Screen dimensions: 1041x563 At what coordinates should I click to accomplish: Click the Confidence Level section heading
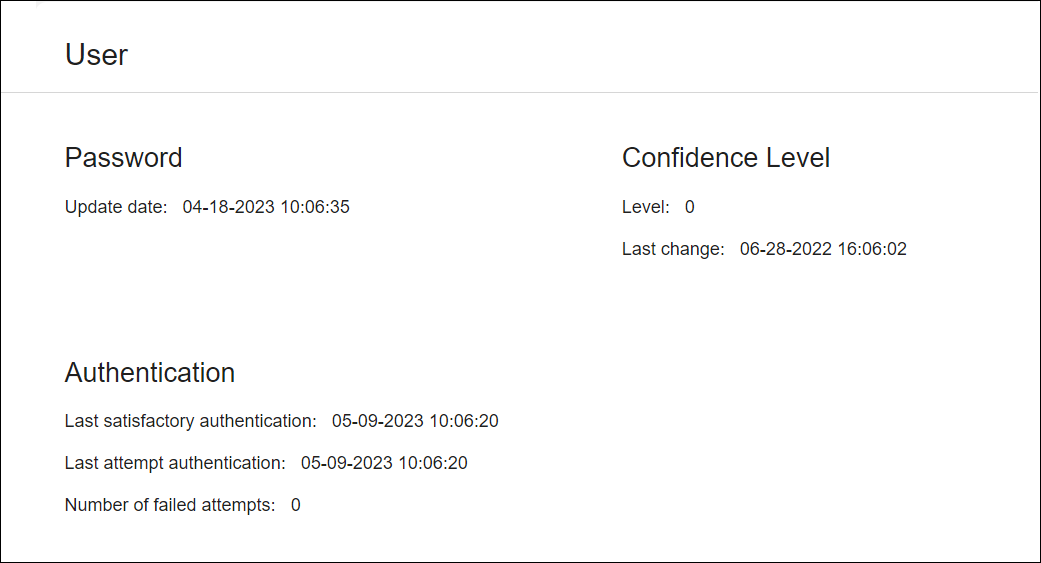point(726,158)
